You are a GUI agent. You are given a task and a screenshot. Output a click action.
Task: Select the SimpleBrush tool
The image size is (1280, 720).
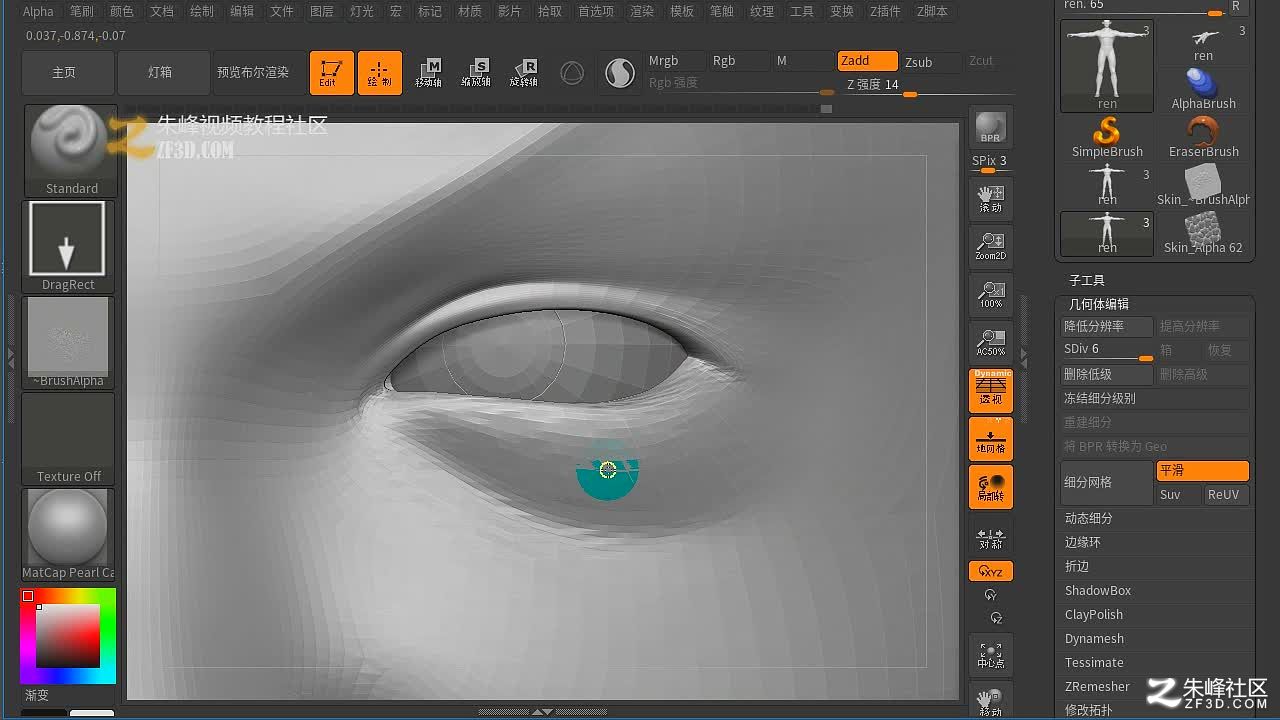(x=1107, y=137)
